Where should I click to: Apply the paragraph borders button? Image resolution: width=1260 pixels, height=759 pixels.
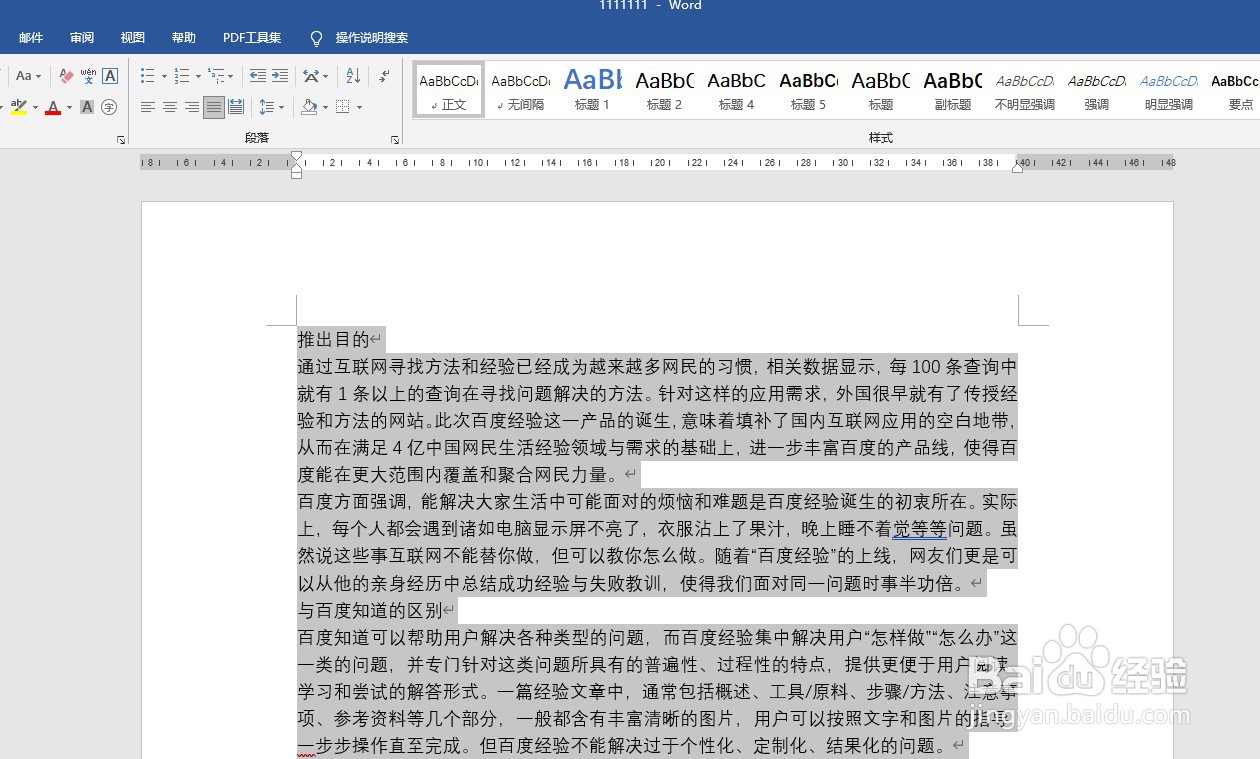click(x=343, y=107)
